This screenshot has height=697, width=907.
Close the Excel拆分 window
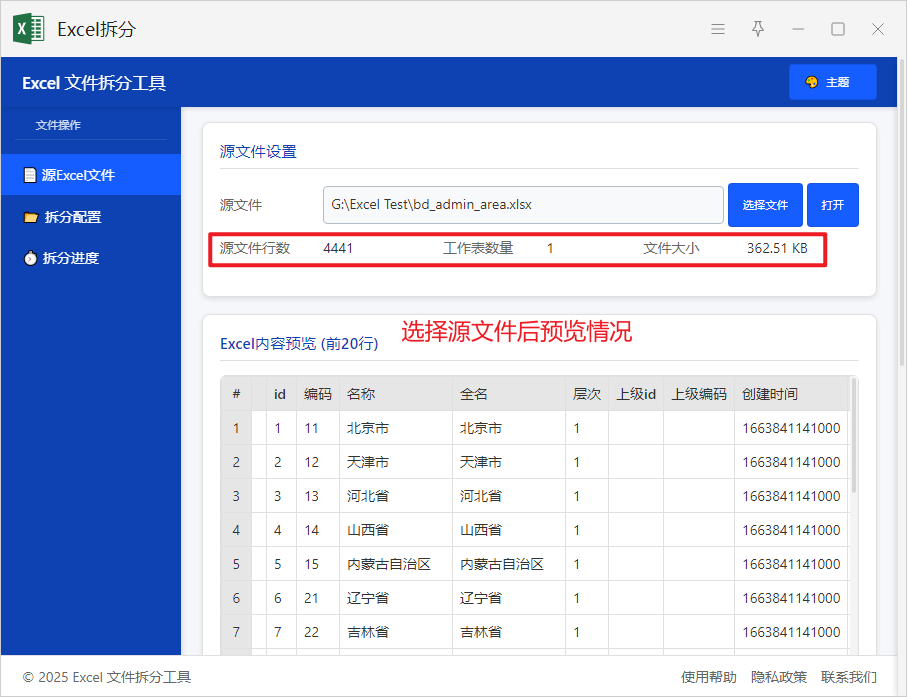point(877,29)
